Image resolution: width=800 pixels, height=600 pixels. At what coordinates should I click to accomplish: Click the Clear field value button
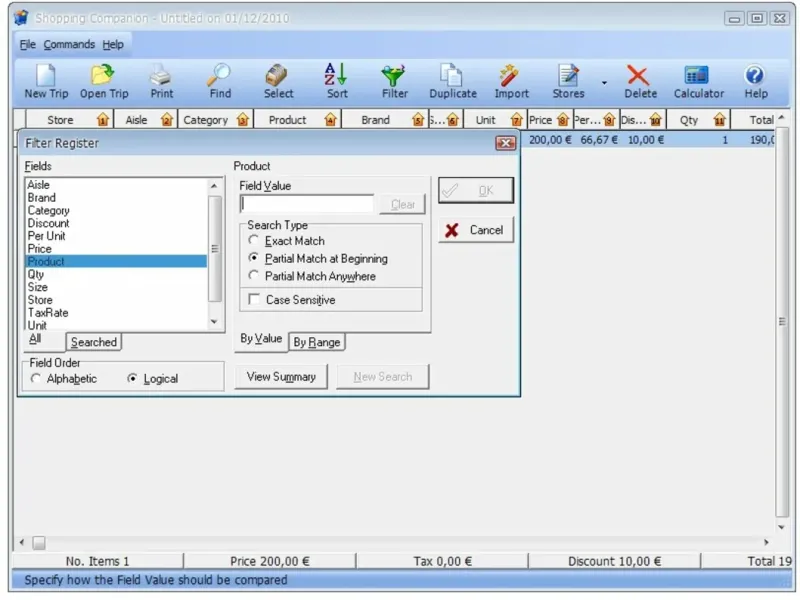coord(402,204)
